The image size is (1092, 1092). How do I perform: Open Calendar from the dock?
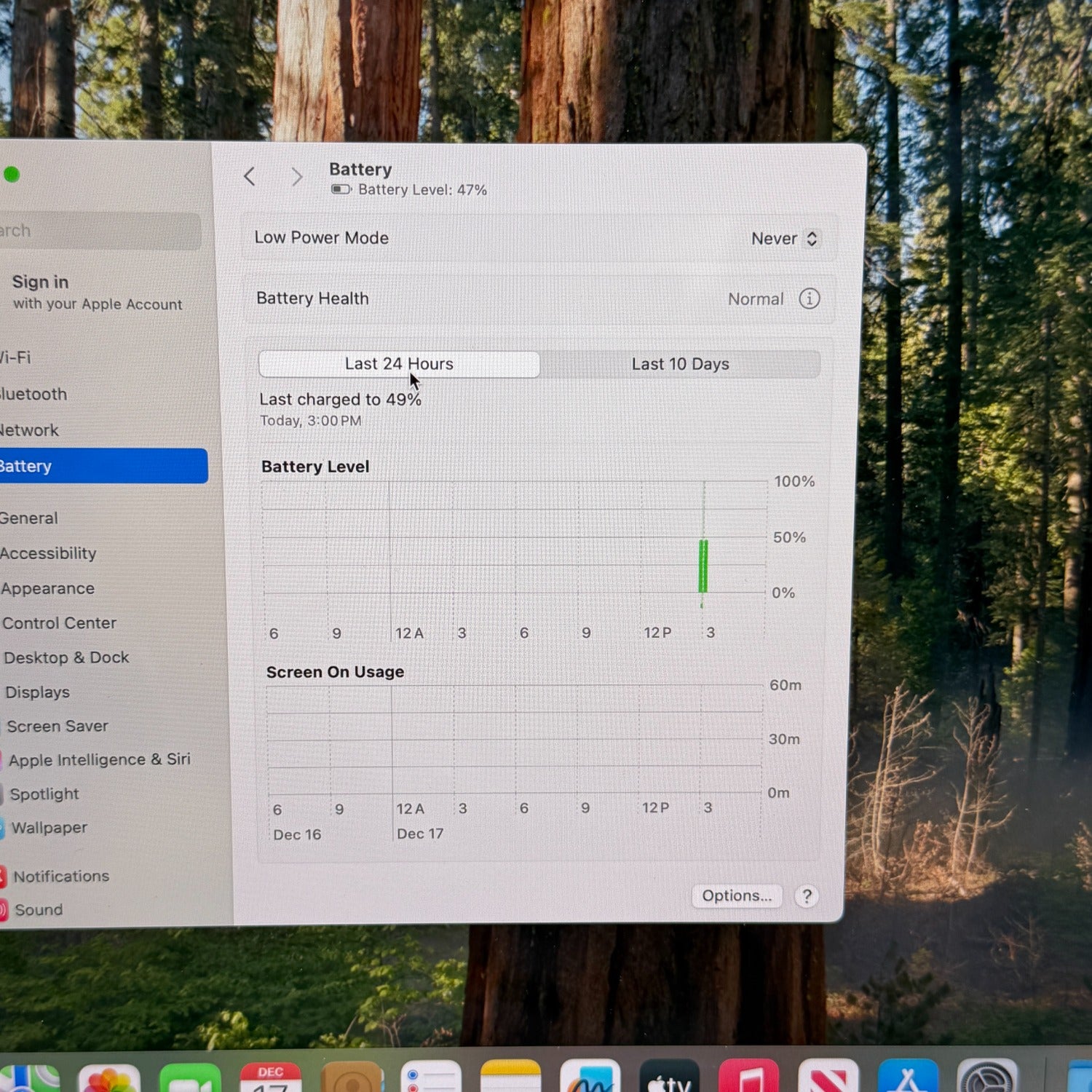(x=271, y=1079)
